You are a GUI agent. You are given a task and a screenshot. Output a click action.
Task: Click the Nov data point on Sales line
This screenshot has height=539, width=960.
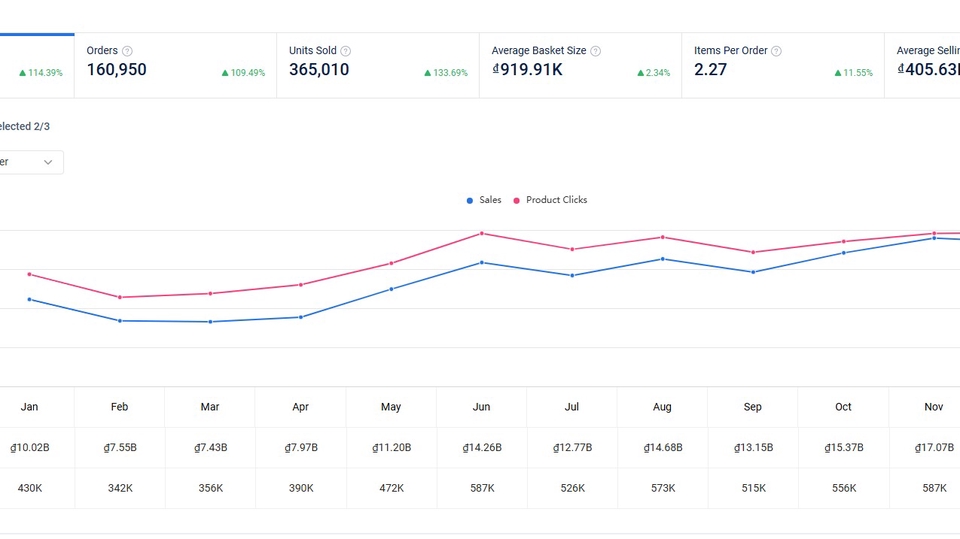pos(934,238)
